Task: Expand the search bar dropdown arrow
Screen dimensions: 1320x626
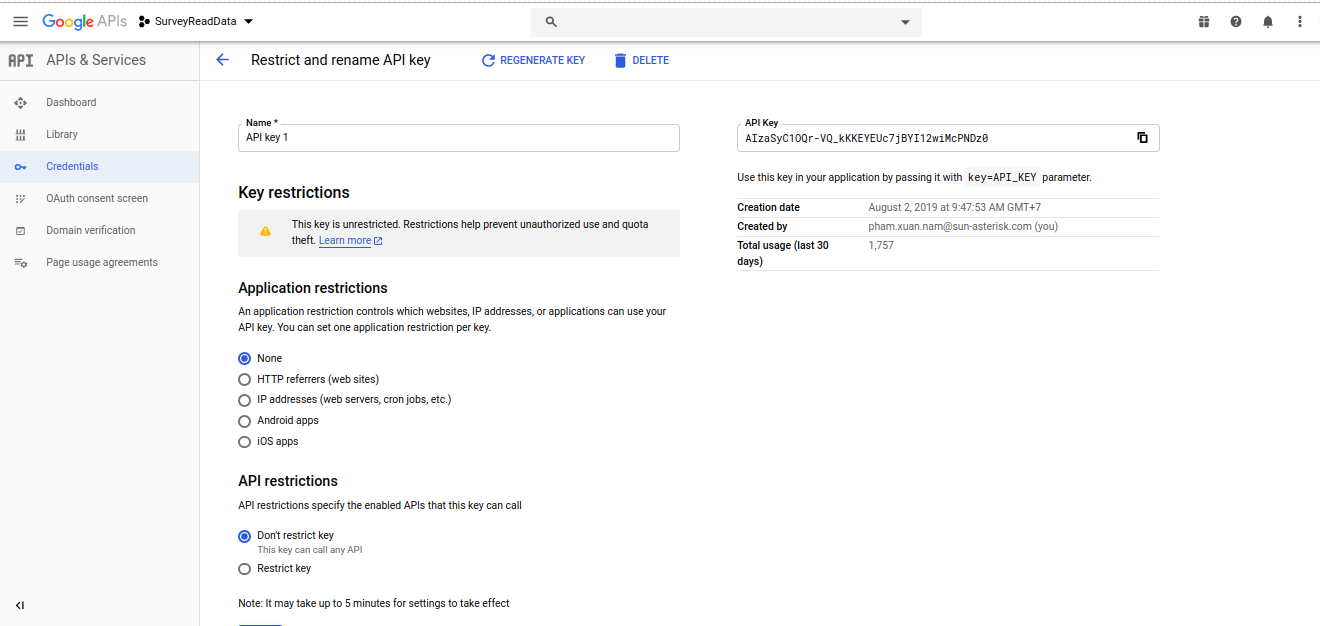Action: tap(905, 22)
